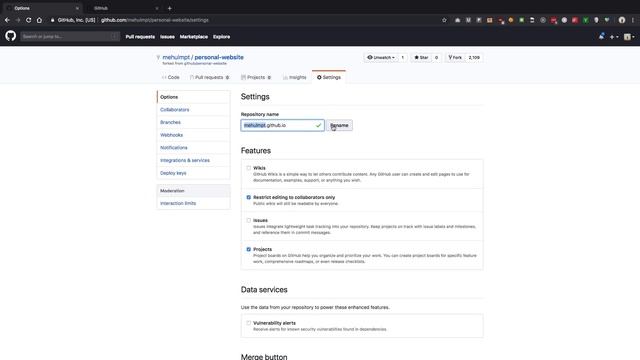This screenshot has width=640, height=360.
Task: Click the GitHub Octocat logo
Action: pyautogui.click(x=11, y=36)
